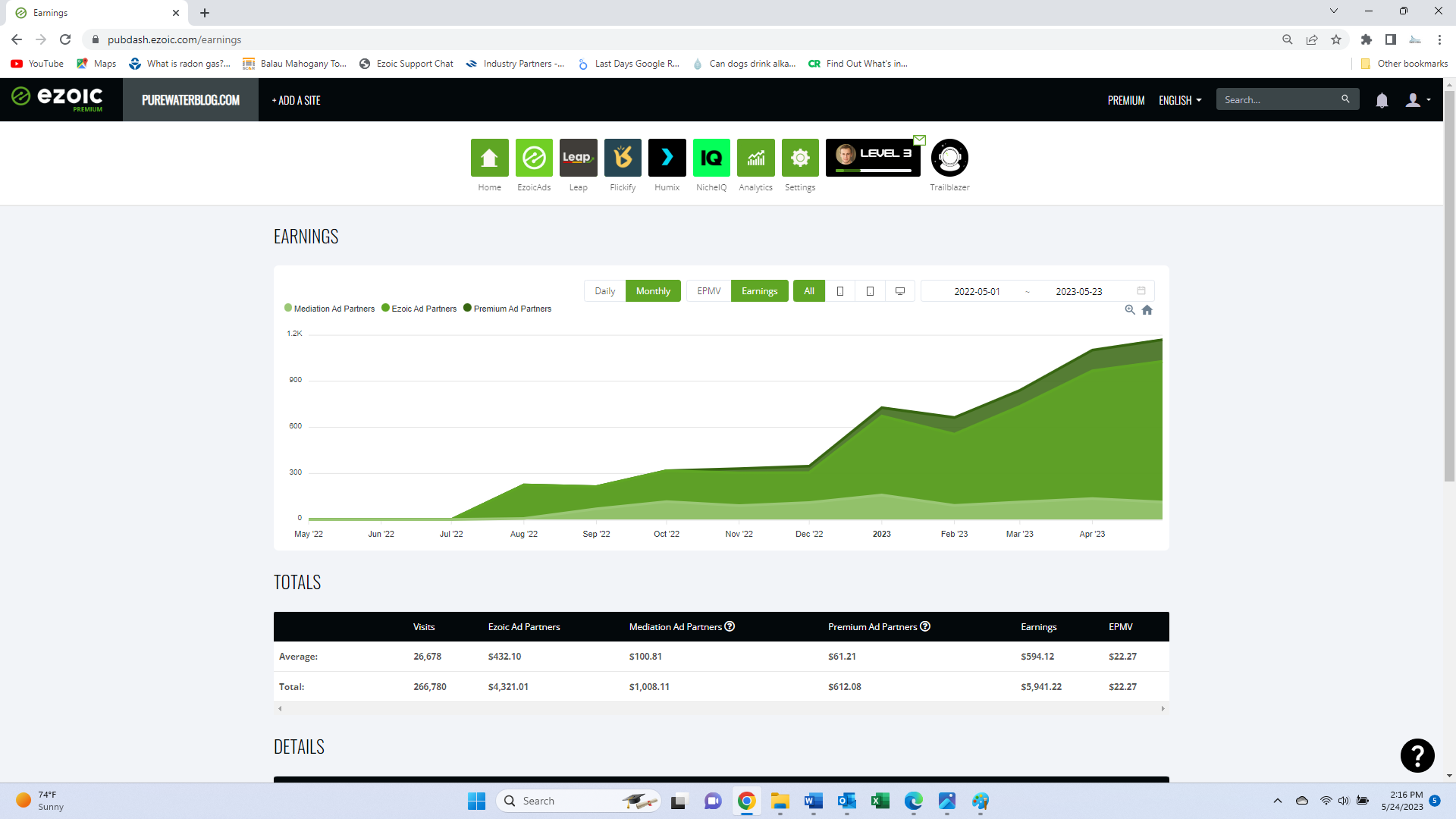Toggle Mediation Ad Partners legend series
1456x825 pixels.
[329, 309]
